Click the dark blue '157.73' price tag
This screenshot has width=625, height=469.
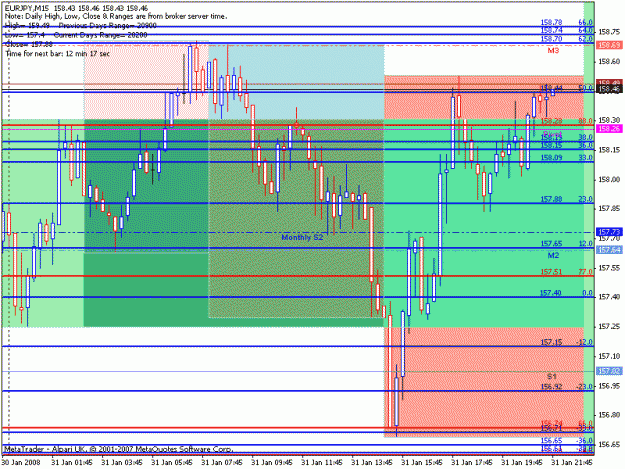click(x=609, y=232)
